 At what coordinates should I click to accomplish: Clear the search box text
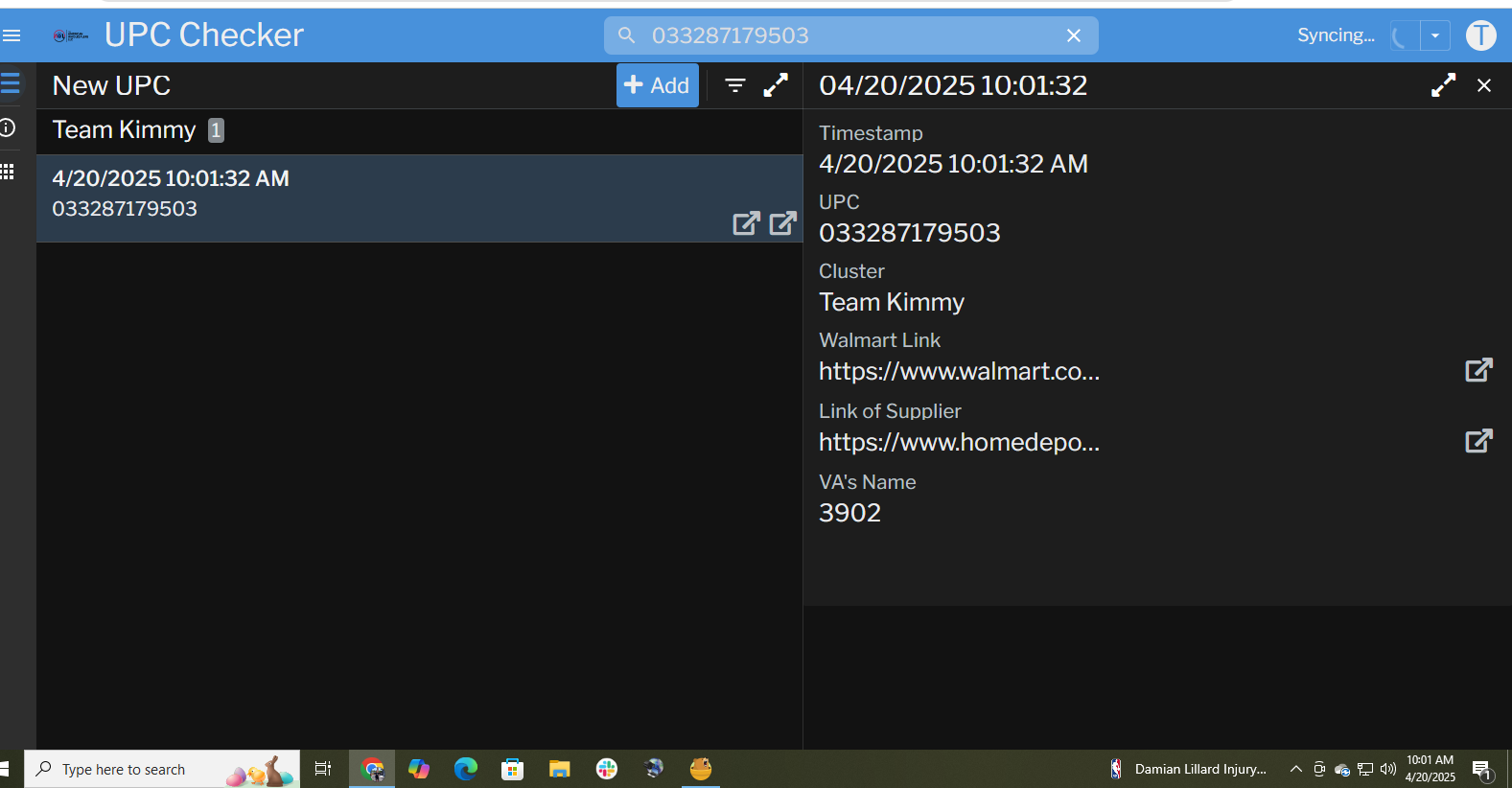point(1074,35)
